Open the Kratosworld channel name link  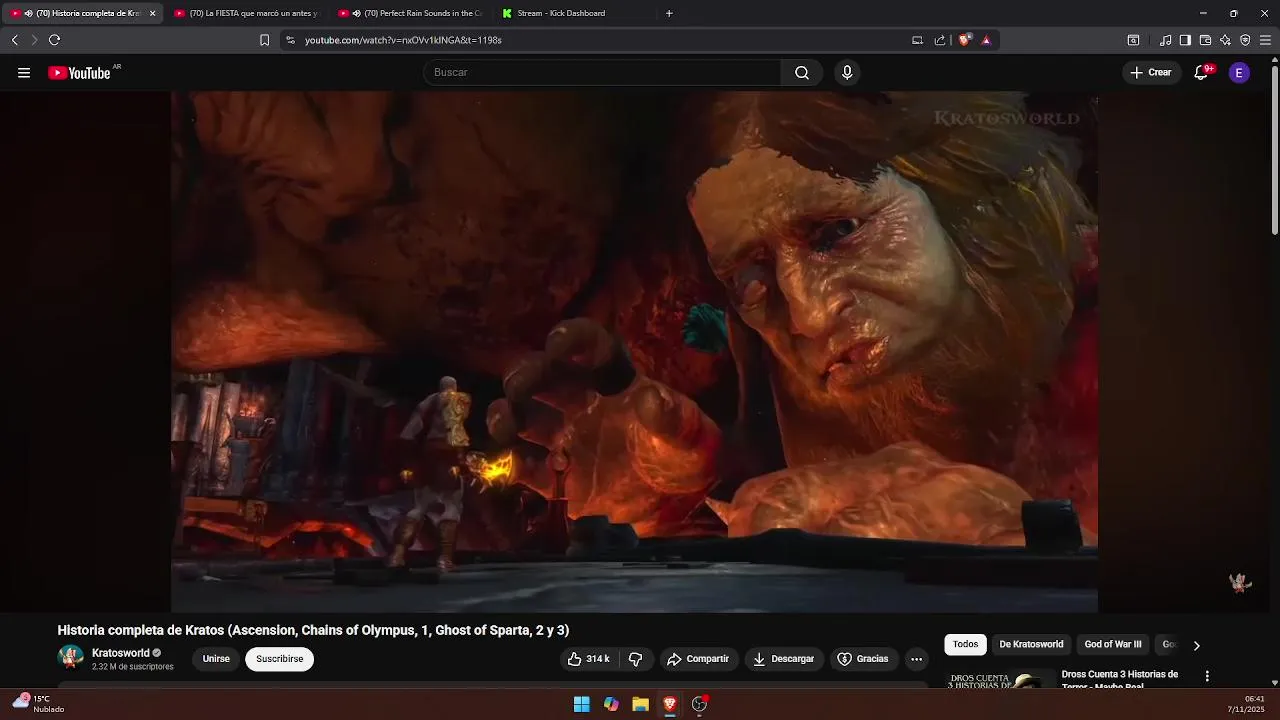120,653
